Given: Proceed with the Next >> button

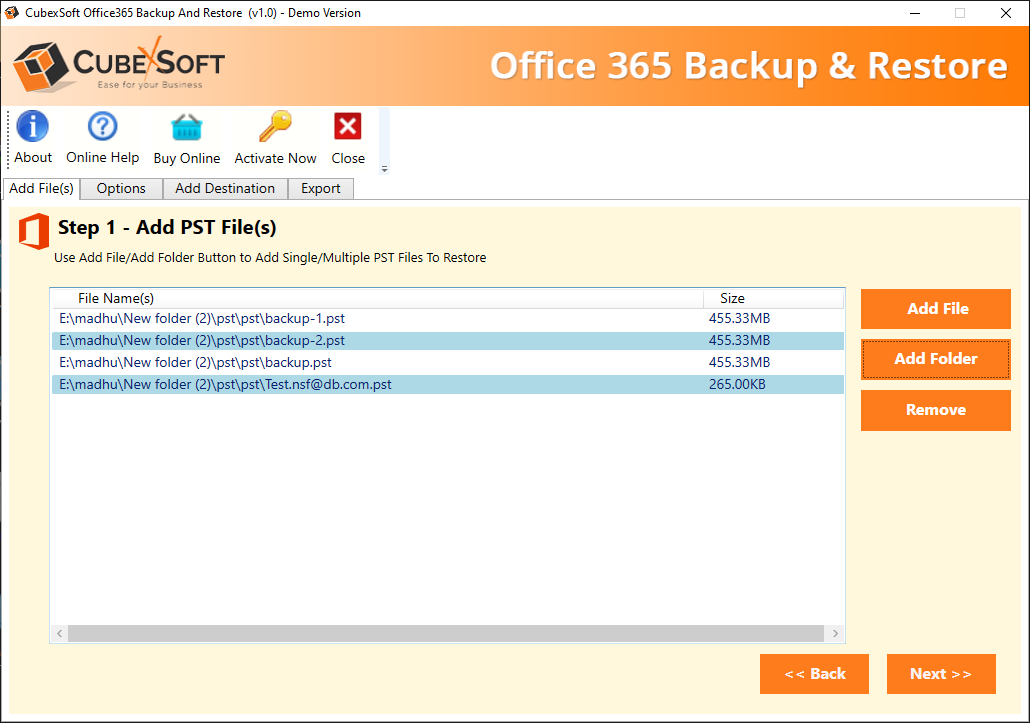Looking at the screenshot, I should pyautogui.click(x=941, y=674).
